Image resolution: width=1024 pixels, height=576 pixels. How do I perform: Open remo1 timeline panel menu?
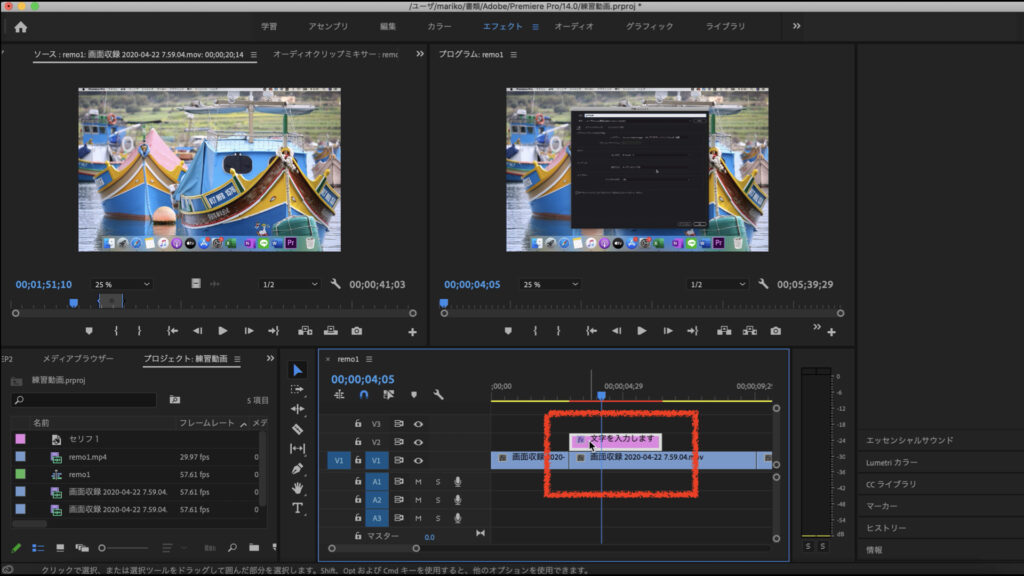(x=369, y=359)
